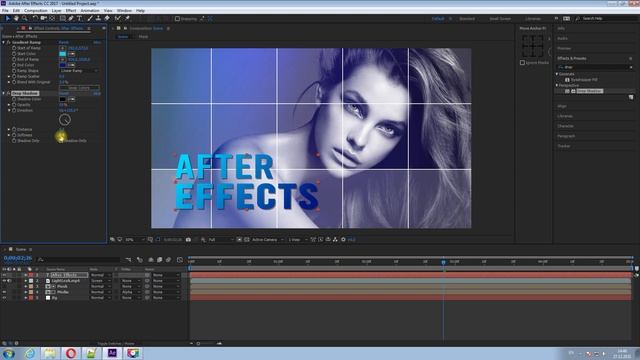Select the Pen tool

point(71,18)
